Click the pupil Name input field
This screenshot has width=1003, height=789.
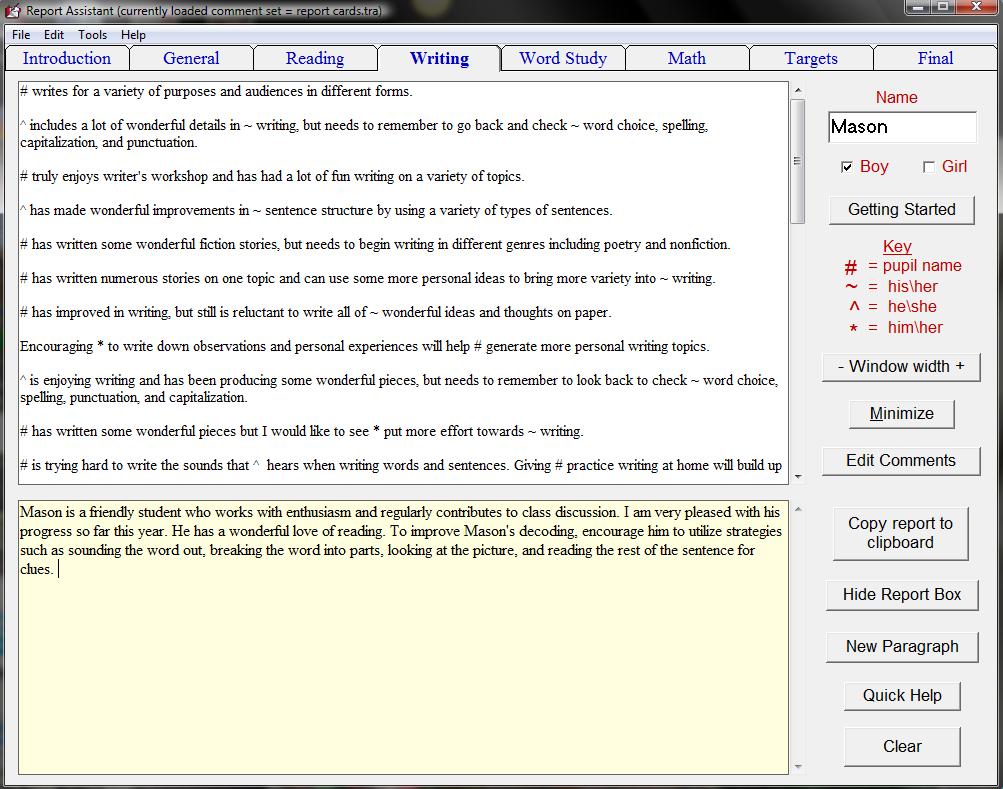(901, 127)
